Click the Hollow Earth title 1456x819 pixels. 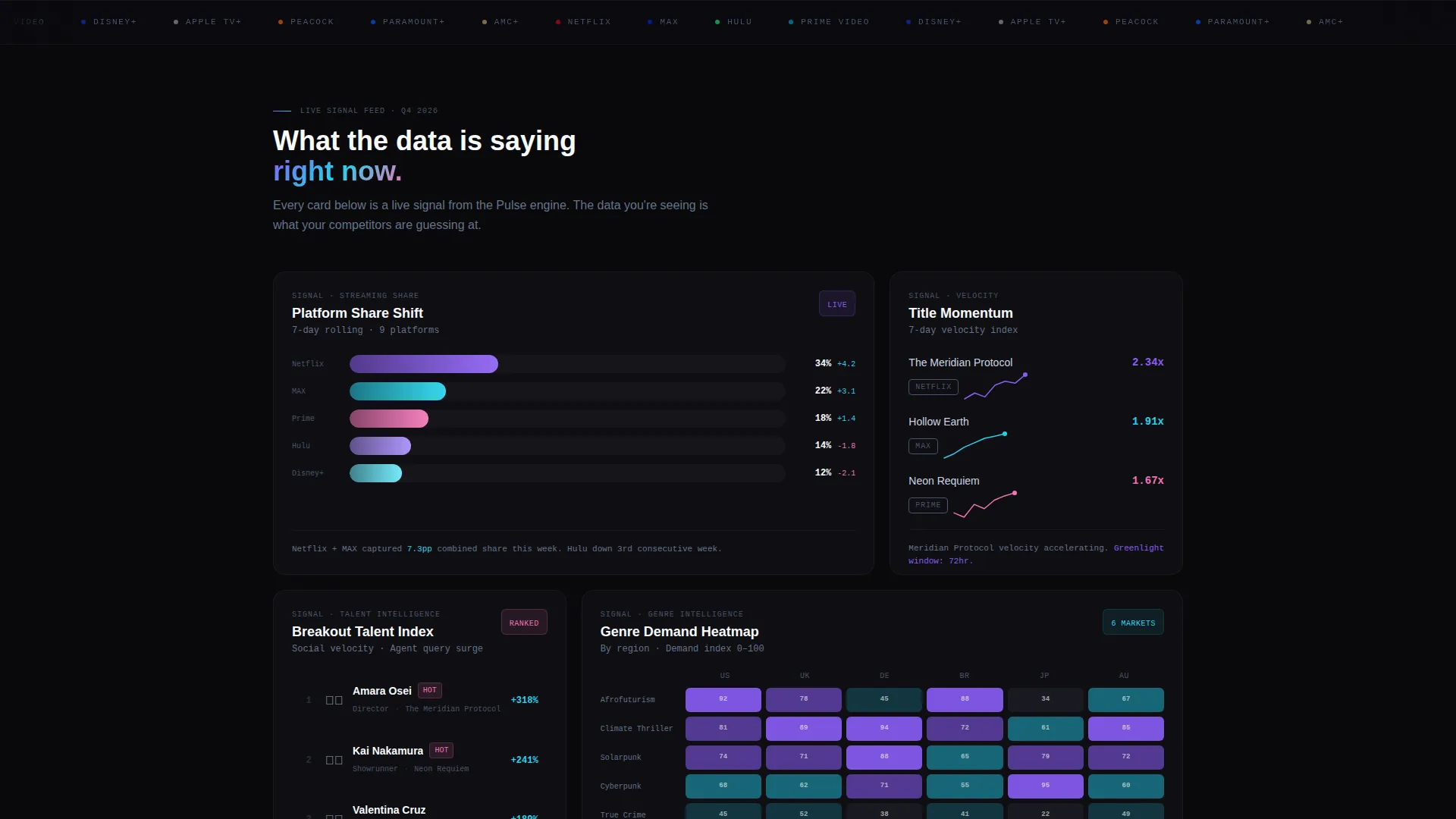(938, 422)
